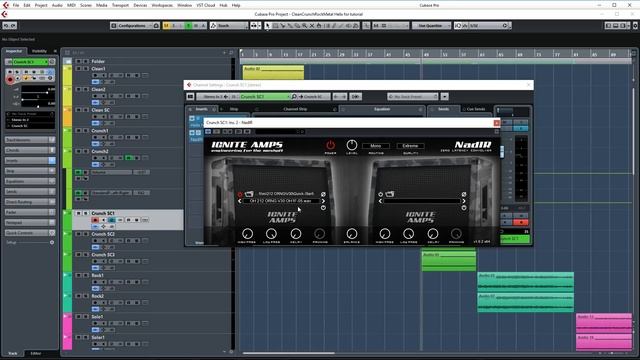Select the Solo1 track name

(98, 316)
